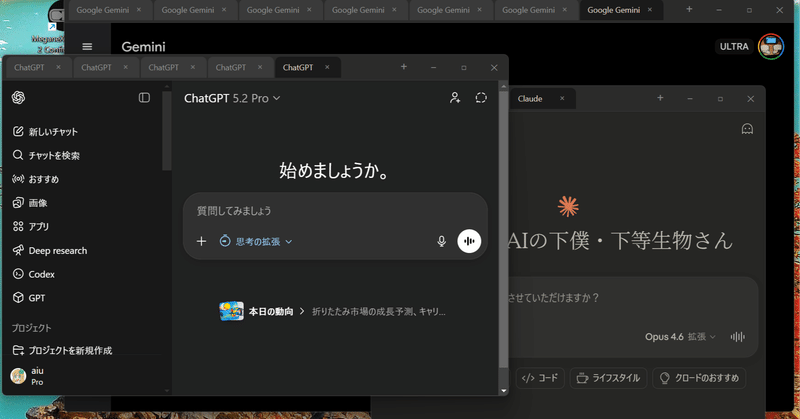Image resolution: width=800 pixels, height=419 pixels.
Task: Open Codex from the sidebar
Action: 34,274
